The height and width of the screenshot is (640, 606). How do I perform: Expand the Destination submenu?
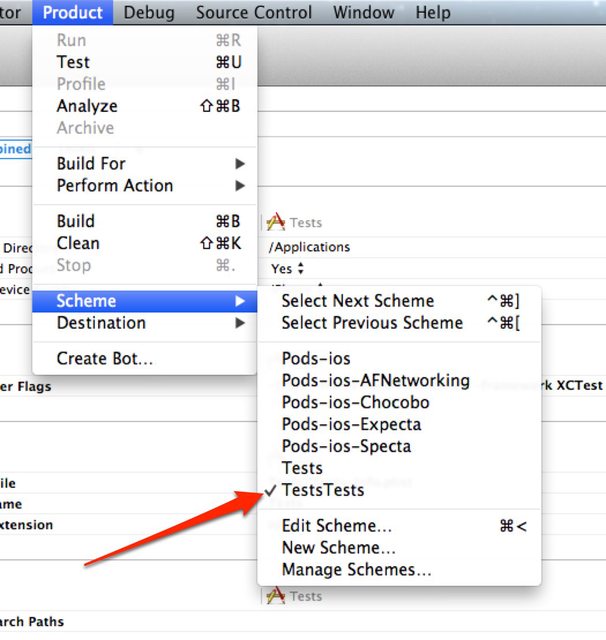[x=145, y=323]
